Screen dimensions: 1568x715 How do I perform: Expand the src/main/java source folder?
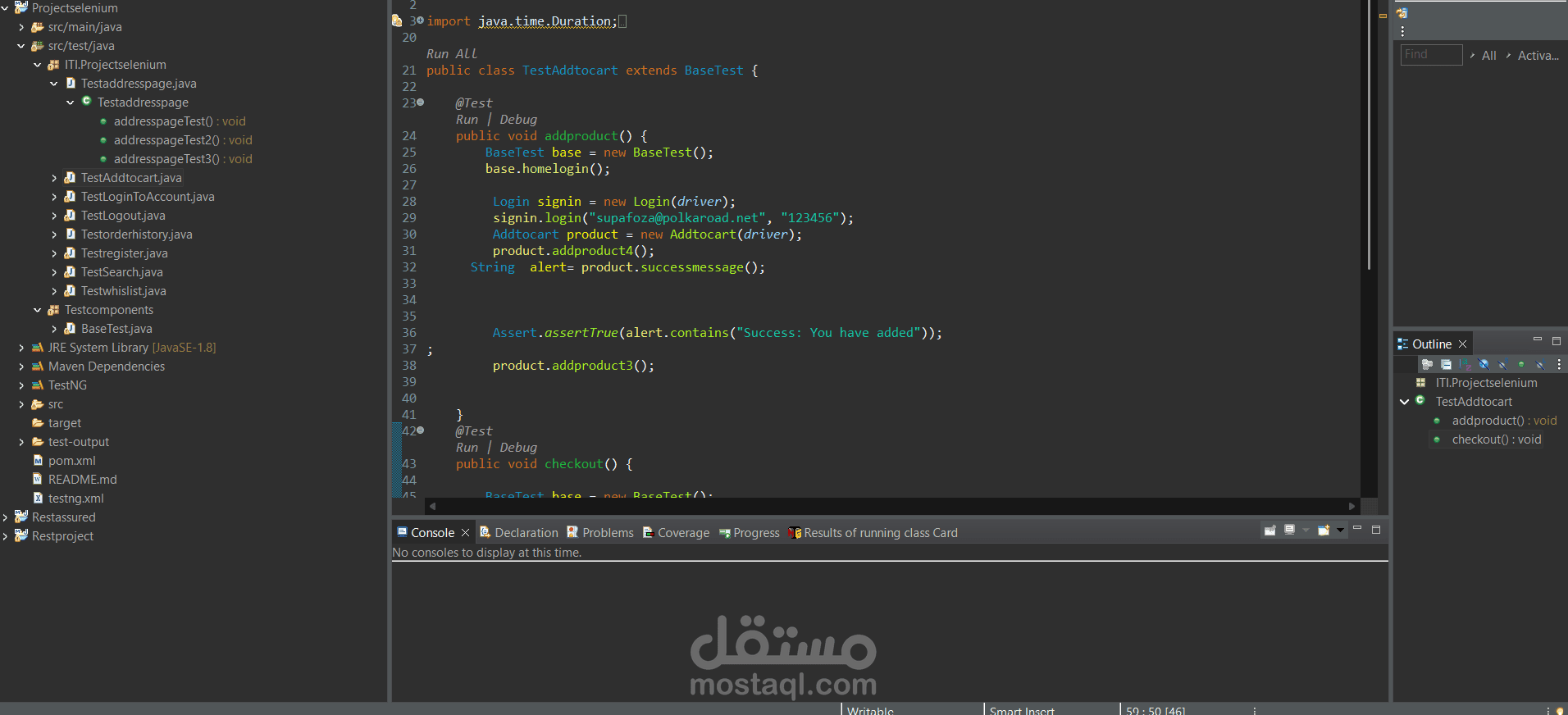pos(21,27)
